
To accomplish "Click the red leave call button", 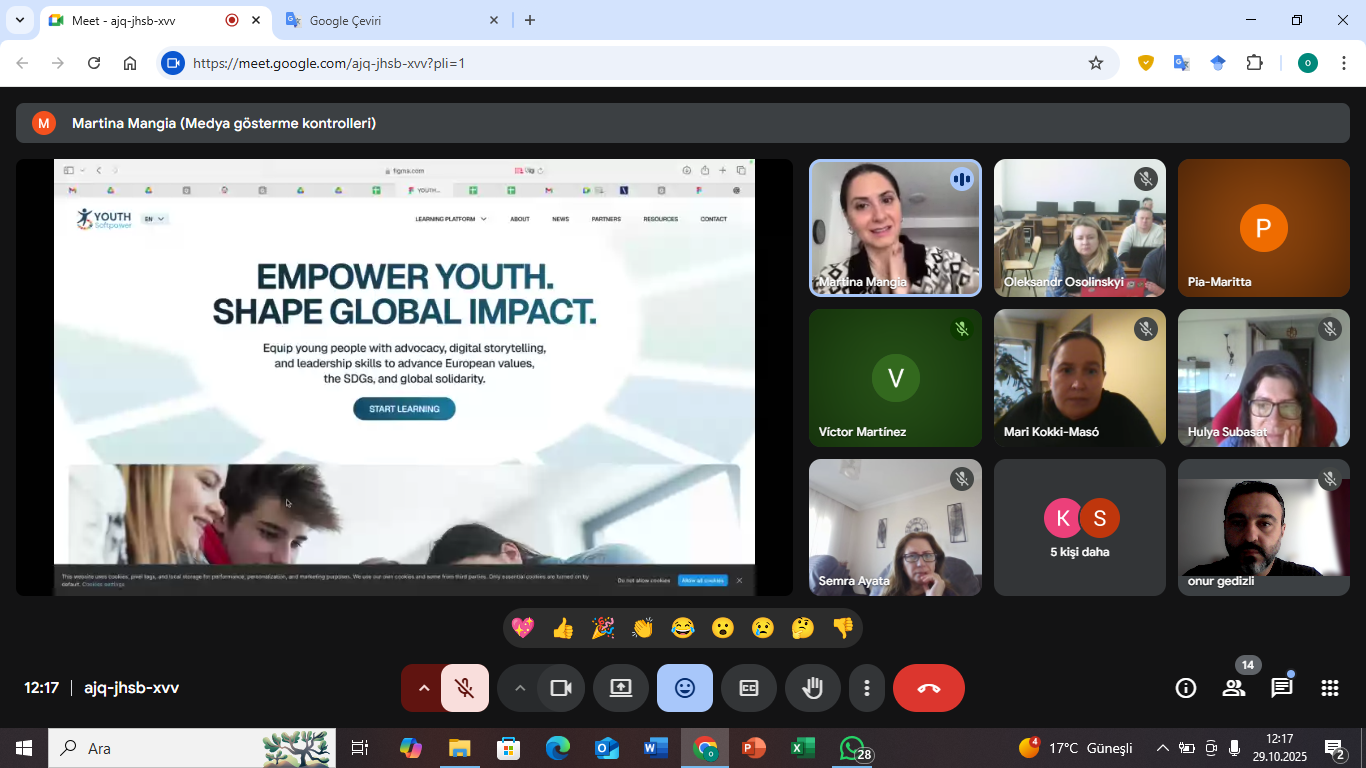I will click(x=928, y=688).
